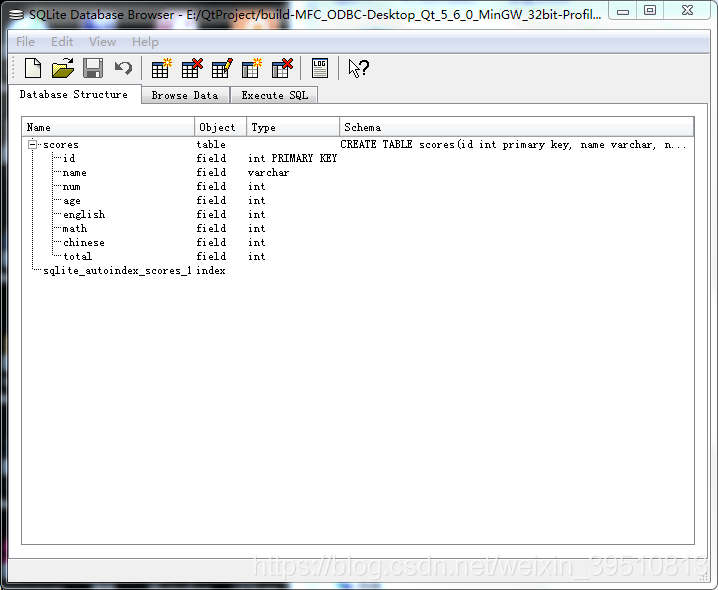Click 'int' type cell in age row
Image resolution: width=718 pixels, height=590 pixels.
(x=256, y=201)
